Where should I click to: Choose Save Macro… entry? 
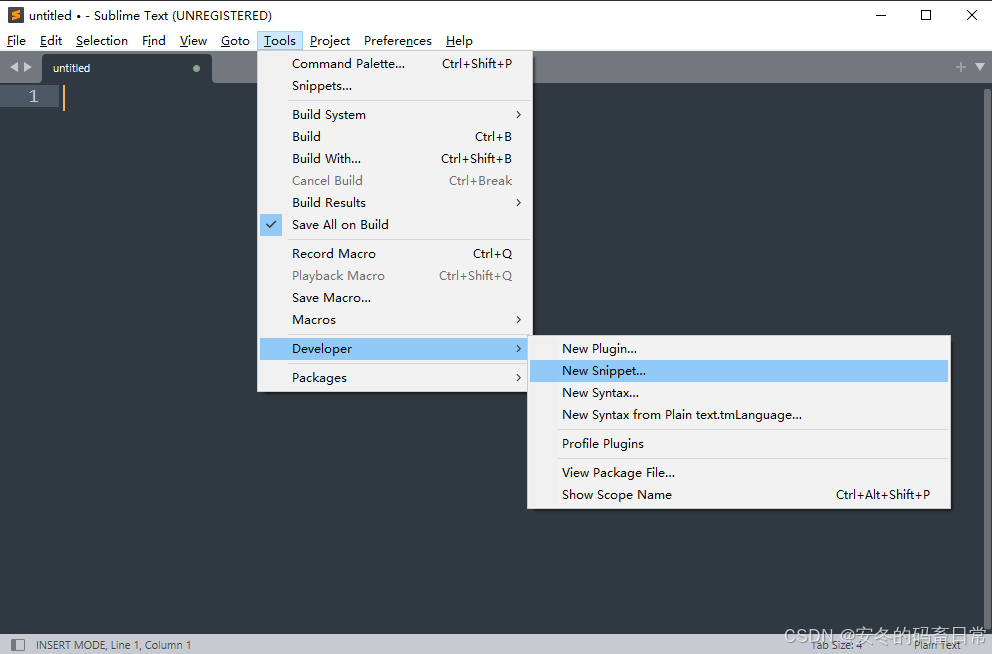tap(395, 297)
